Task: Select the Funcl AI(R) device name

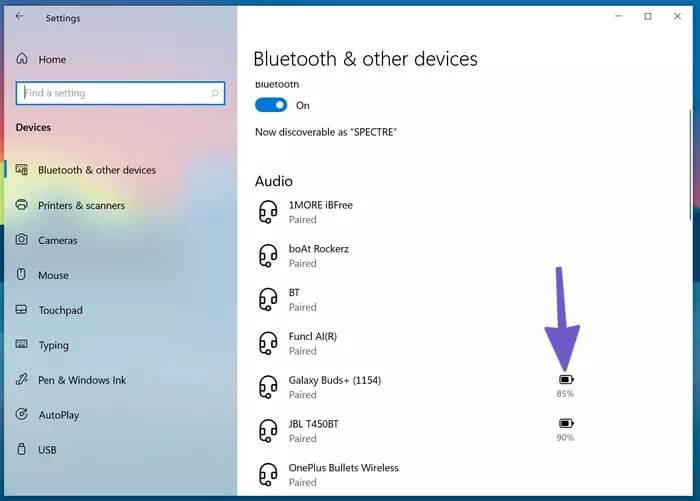Action: [312, 336]
